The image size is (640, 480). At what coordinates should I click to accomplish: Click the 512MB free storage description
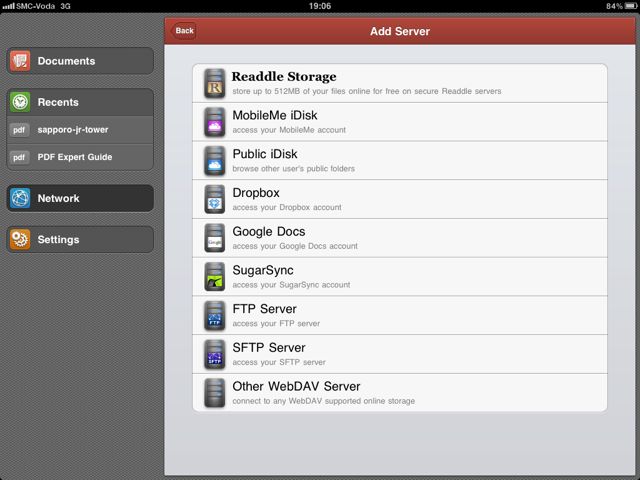click(367, 91)
